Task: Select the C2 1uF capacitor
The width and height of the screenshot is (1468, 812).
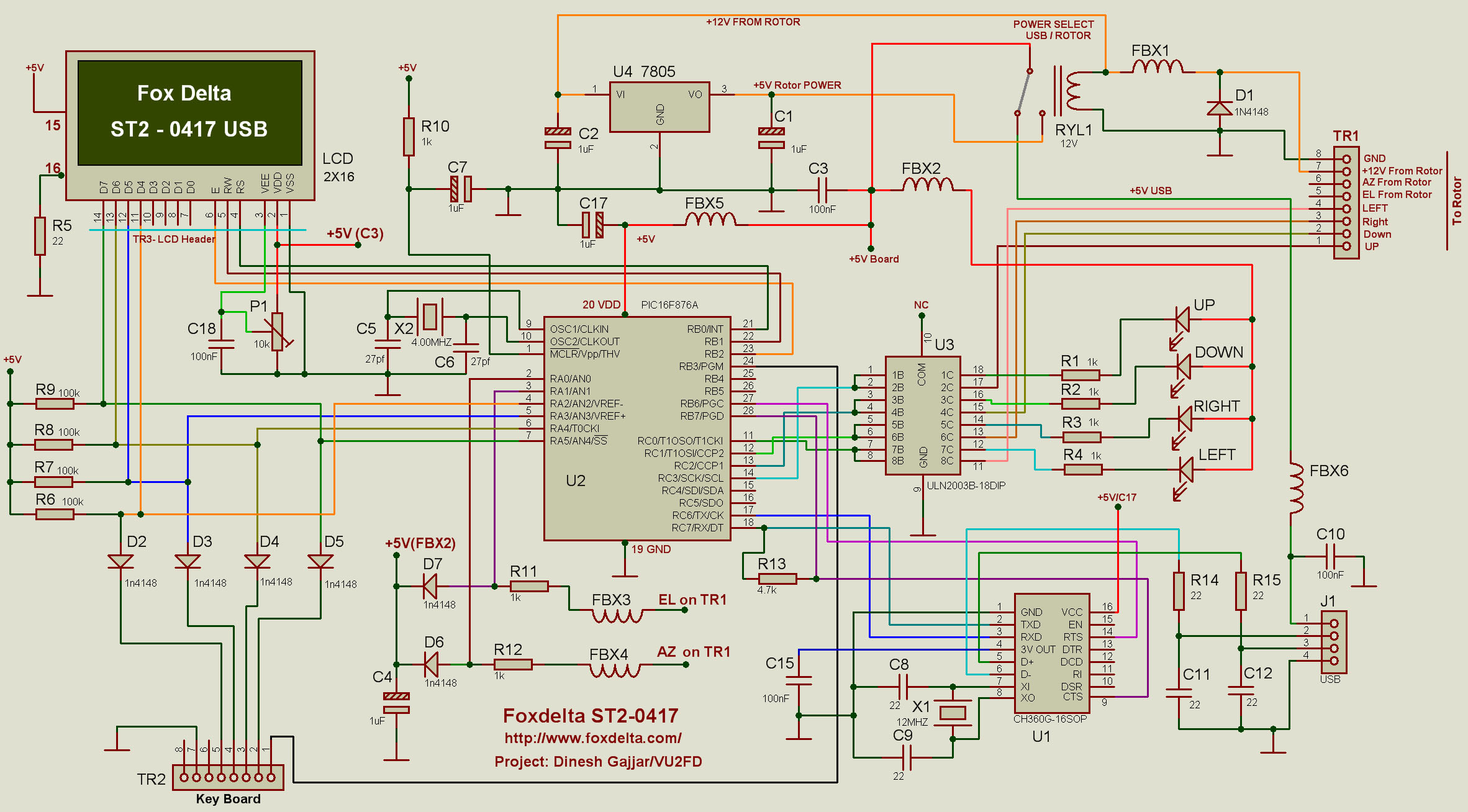Action: (x=558, y=138)
